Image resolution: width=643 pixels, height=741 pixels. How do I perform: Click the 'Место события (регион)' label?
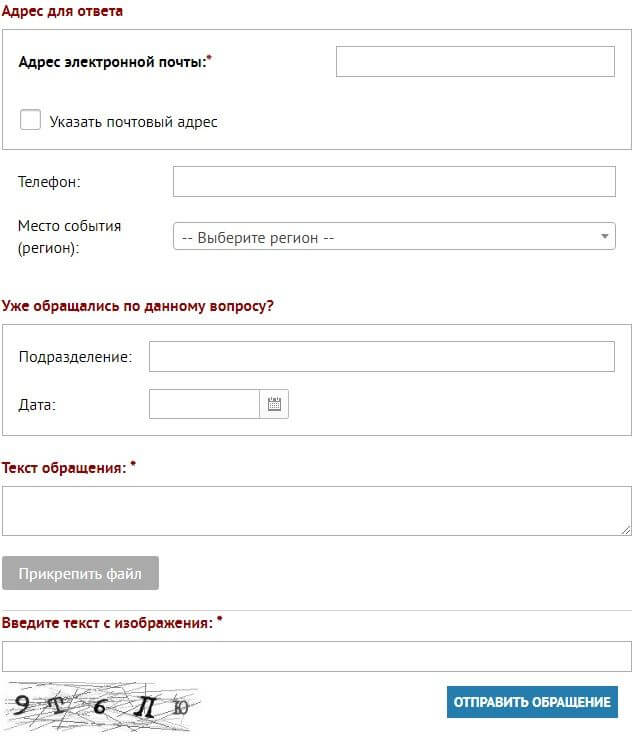69,237
